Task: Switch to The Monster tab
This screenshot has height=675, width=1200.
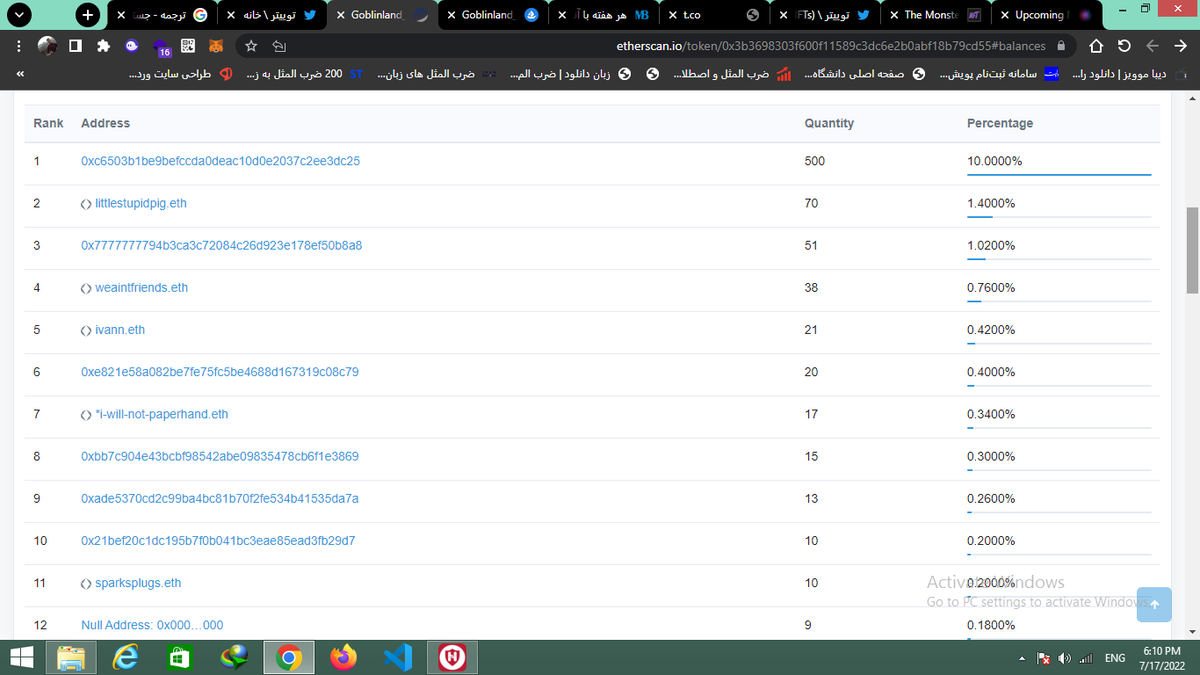Action: (935, 15)
